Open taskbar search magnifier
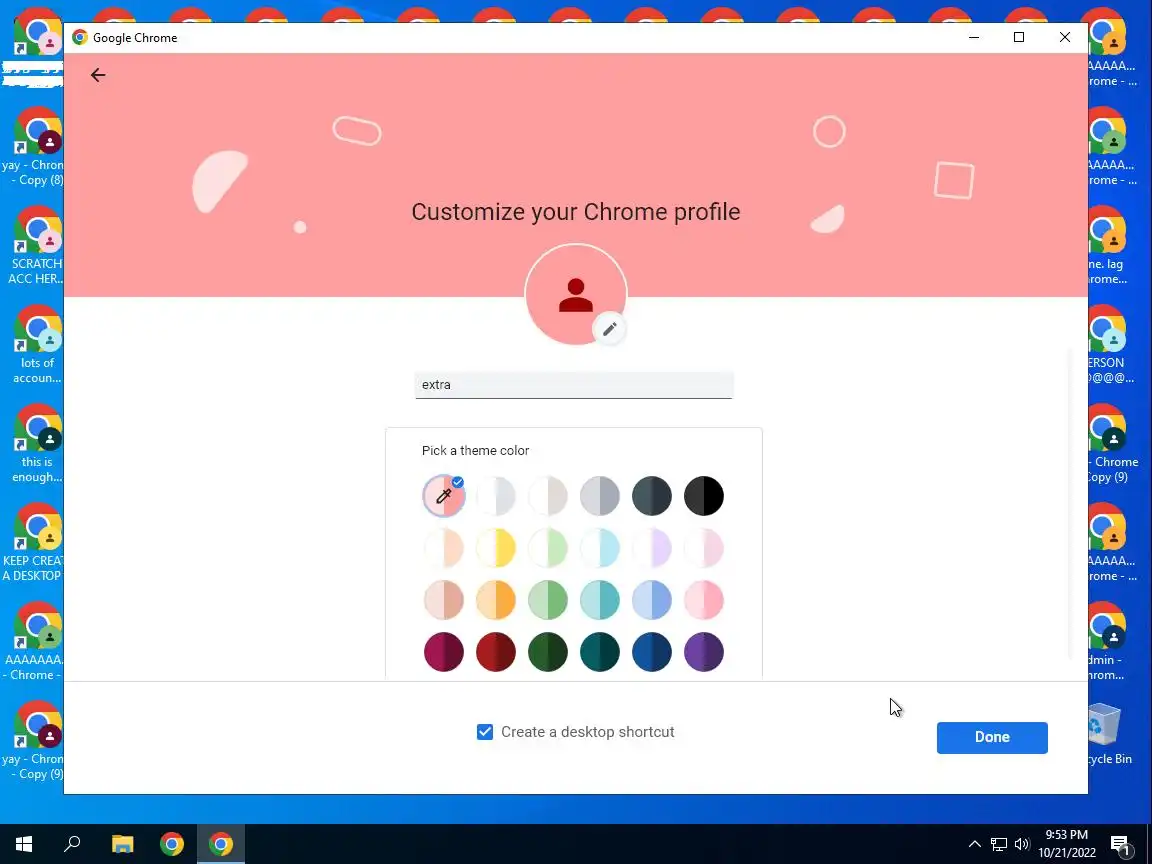This screenshot has height=864, width=1152. click(72, 843)
